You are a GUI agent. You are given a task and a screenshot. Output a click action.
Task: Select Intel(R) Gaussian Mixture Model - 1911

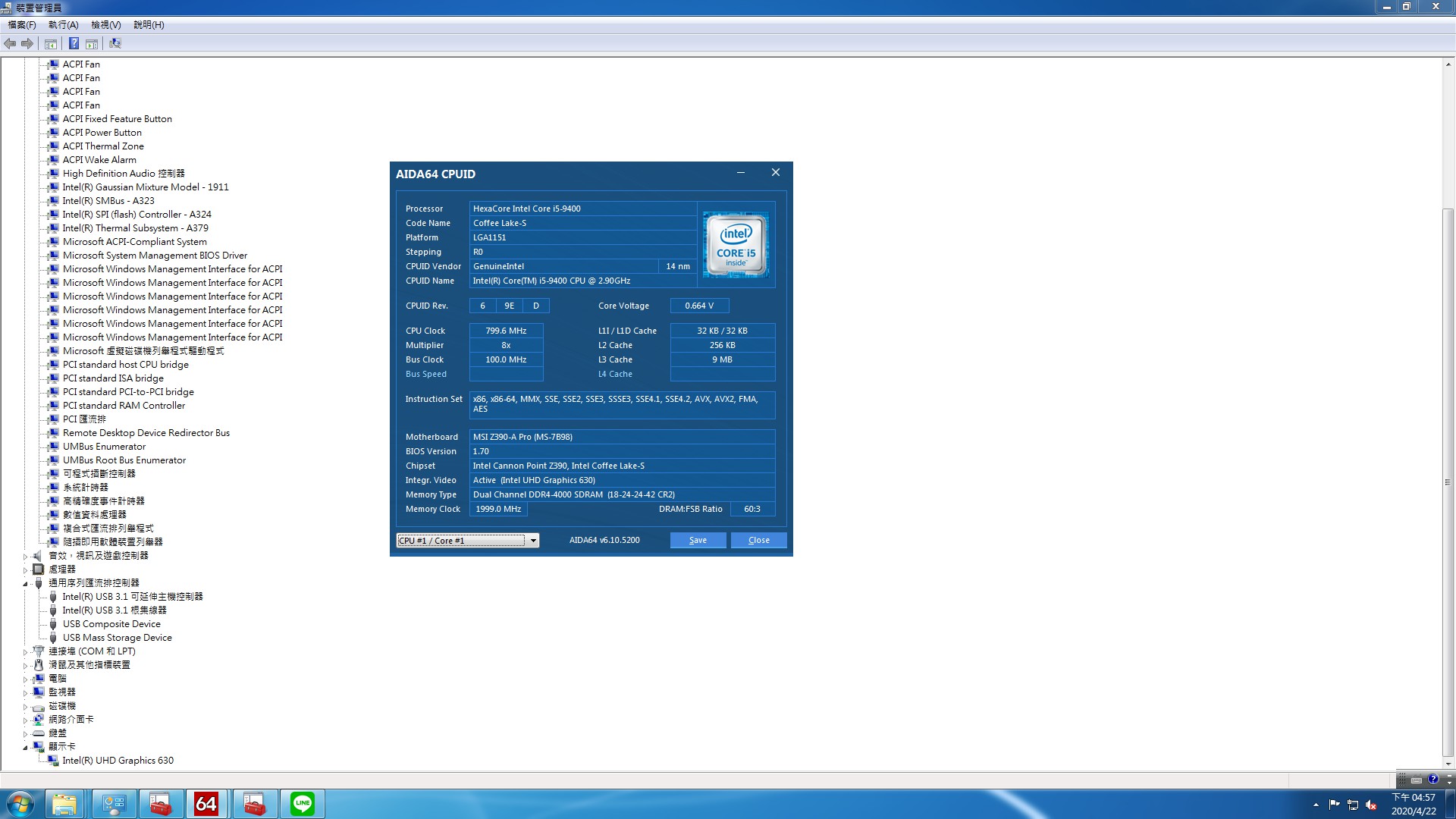pyautogui.click(x=146, y=187)
